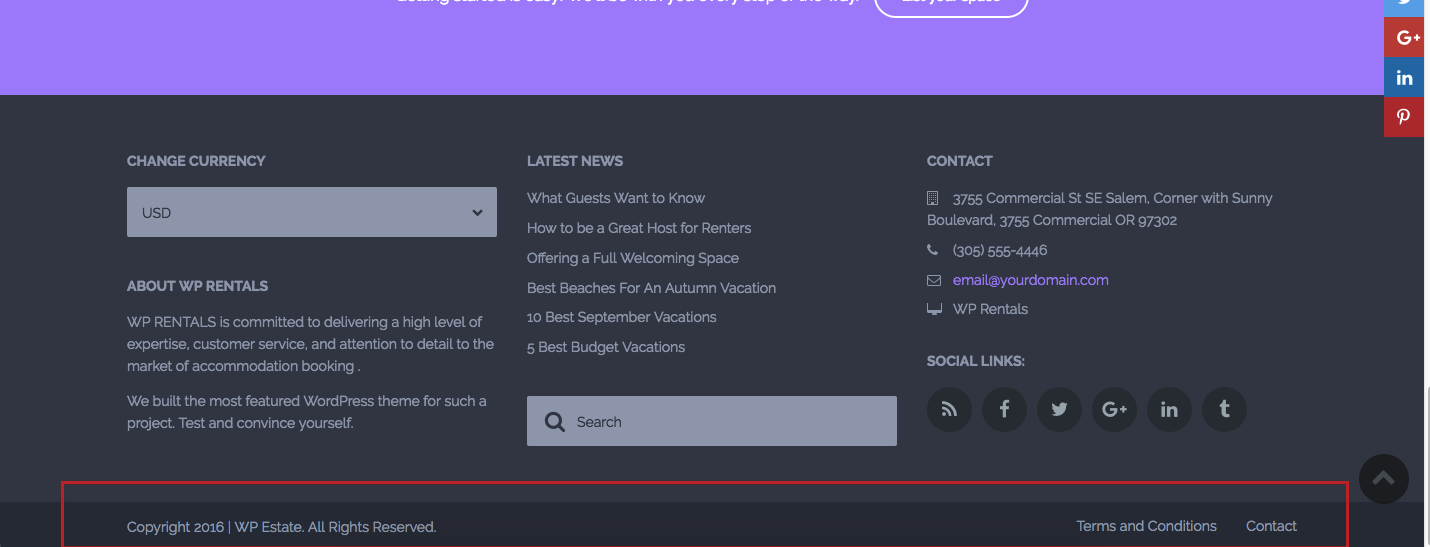Click the (305) 555-4446 phone number
The image size is (1430, 547).
(x=1000, y=250)
